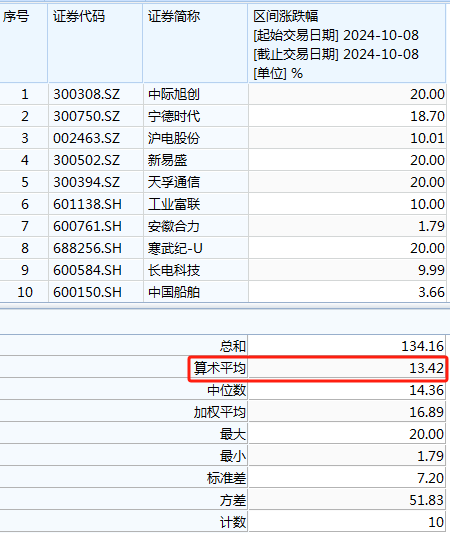The height and width of the screenshot is (535, 450).
Task: Click the highlighted 算术平均 label
Action: (x=220, y=368)
